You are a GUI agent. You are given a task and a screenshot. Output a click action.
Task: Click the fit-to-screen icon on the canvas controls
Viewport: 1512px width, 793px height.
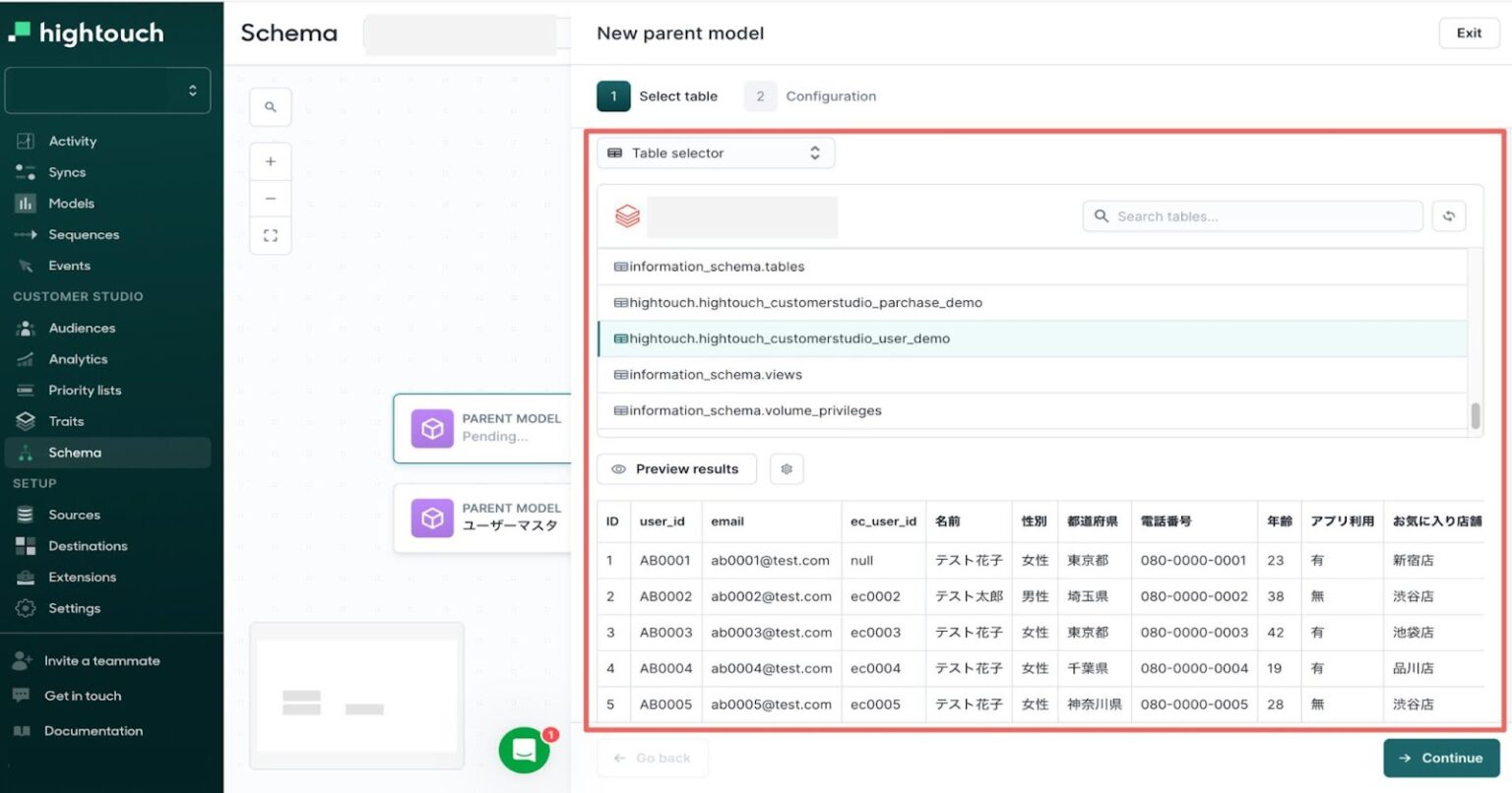pyautogui.click(x=271, y=235)
